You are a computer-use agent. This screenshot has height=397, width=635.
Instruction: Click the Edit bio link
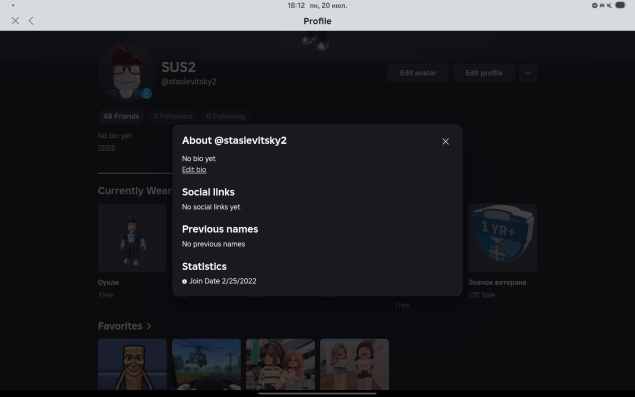pos(194,170)
